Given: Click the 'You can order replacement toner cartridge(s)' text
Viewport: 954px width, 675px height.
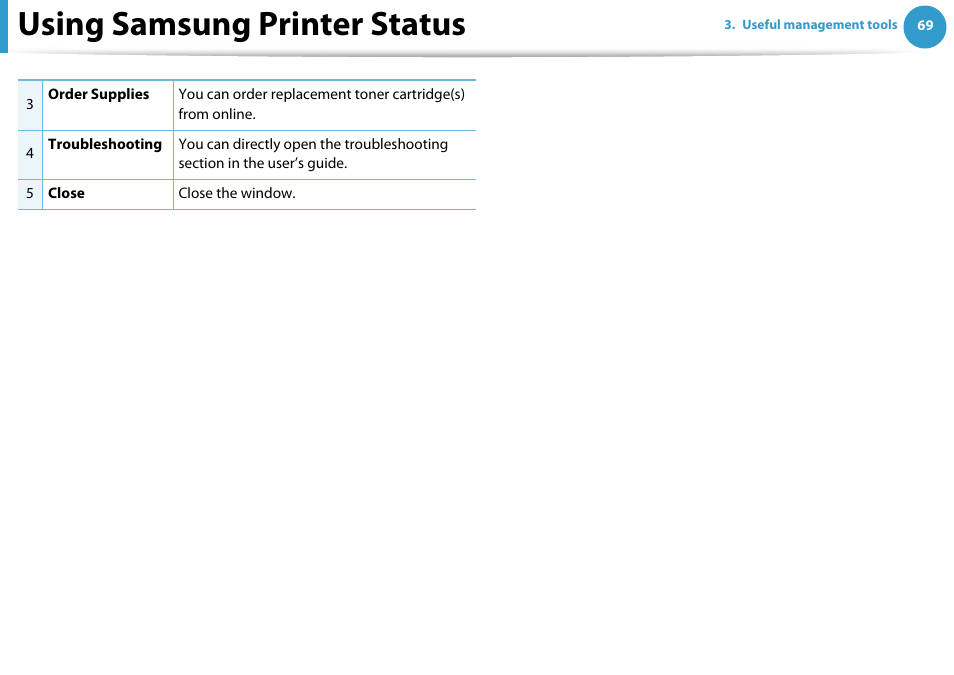Looking at the screenshot, I should point(321,94).
